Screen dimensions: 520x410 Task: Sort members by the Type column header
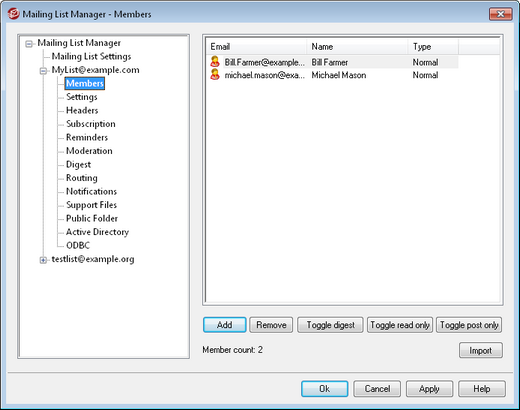[433, 47]
